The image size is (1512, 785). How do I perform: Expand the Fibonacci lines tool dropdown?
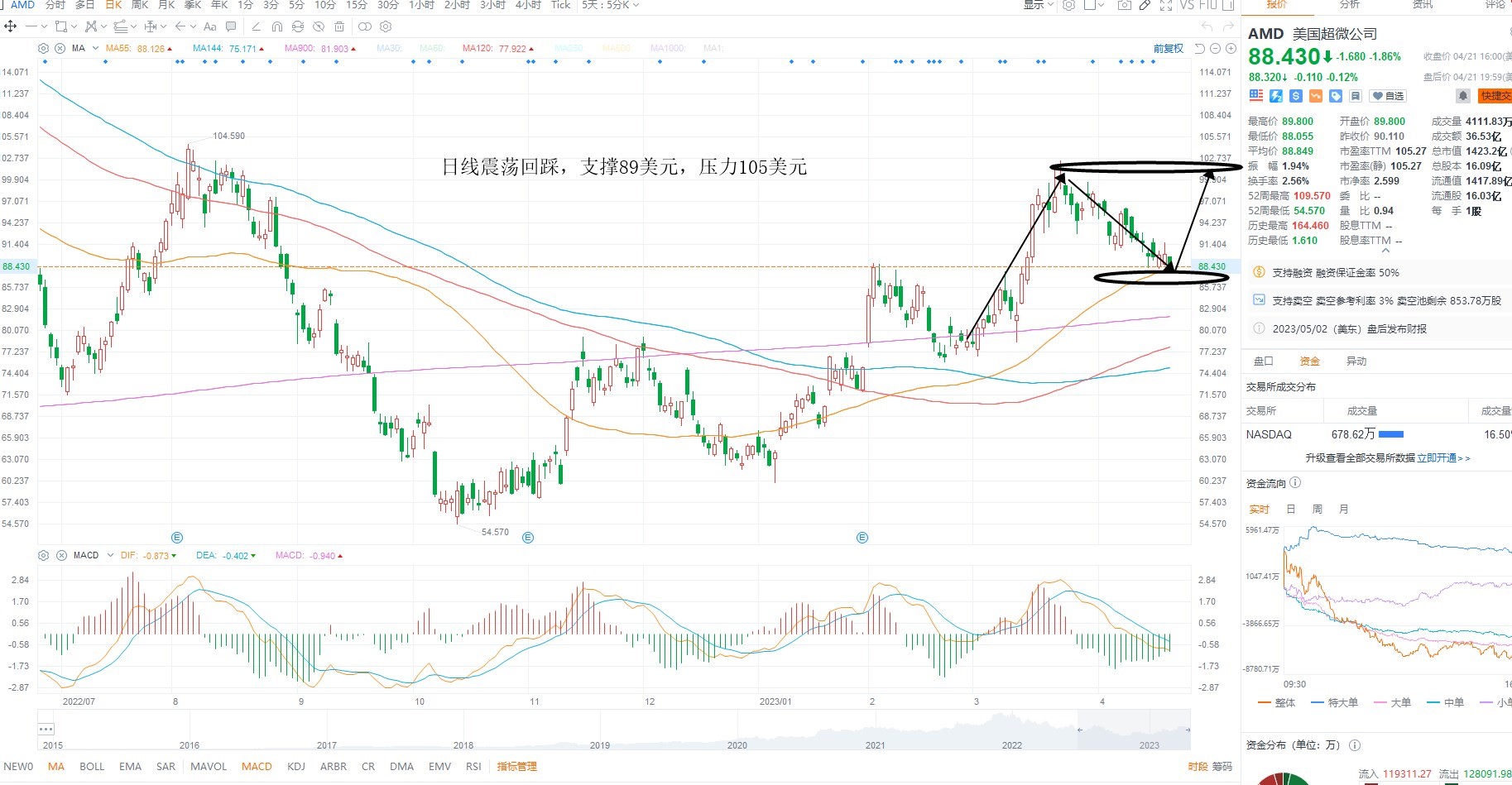click(x=133, y=26)
